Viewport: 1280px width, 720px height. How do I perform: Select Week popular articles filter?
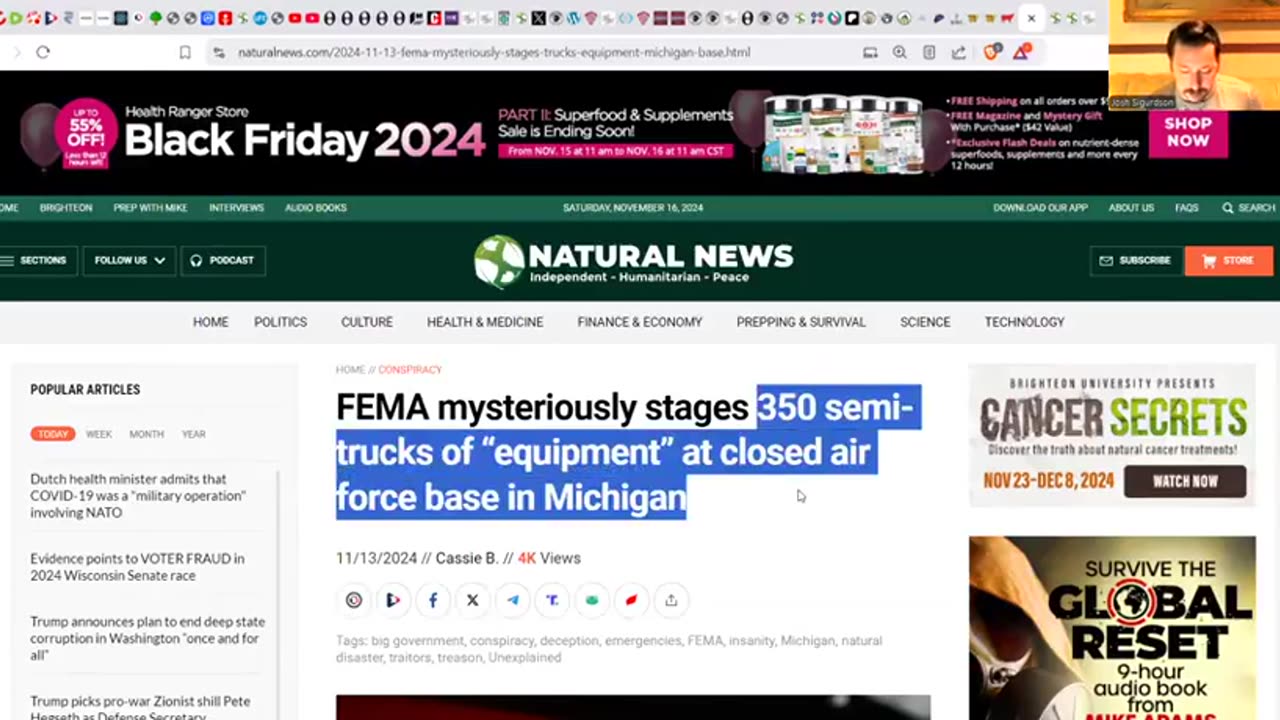99,434
